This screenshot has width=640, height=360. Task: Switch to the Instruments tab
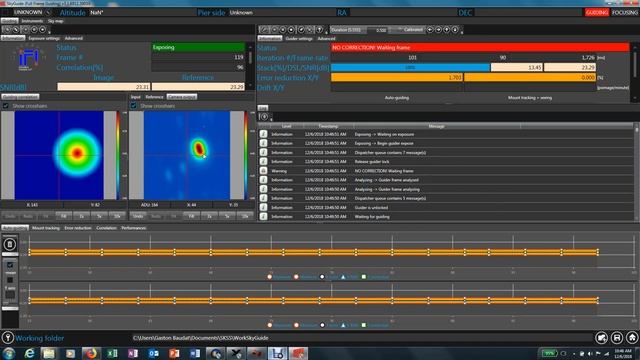click(x=32, y=21)
